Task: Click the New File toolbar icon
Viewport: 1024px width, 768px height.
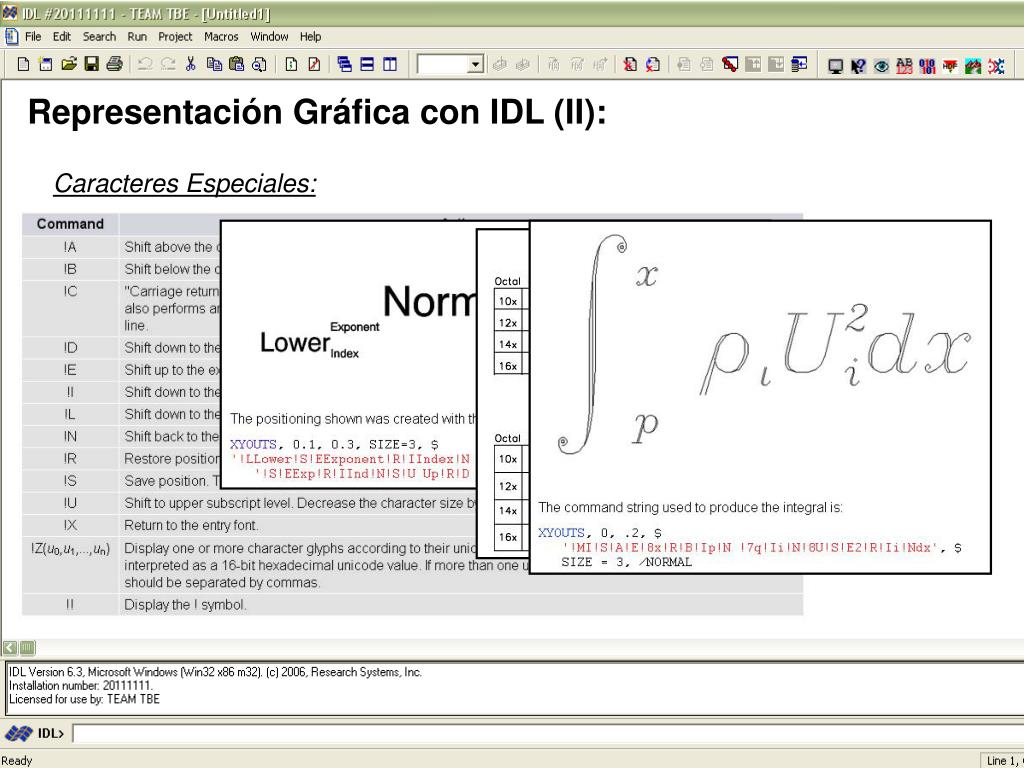Action: (24, 64)
